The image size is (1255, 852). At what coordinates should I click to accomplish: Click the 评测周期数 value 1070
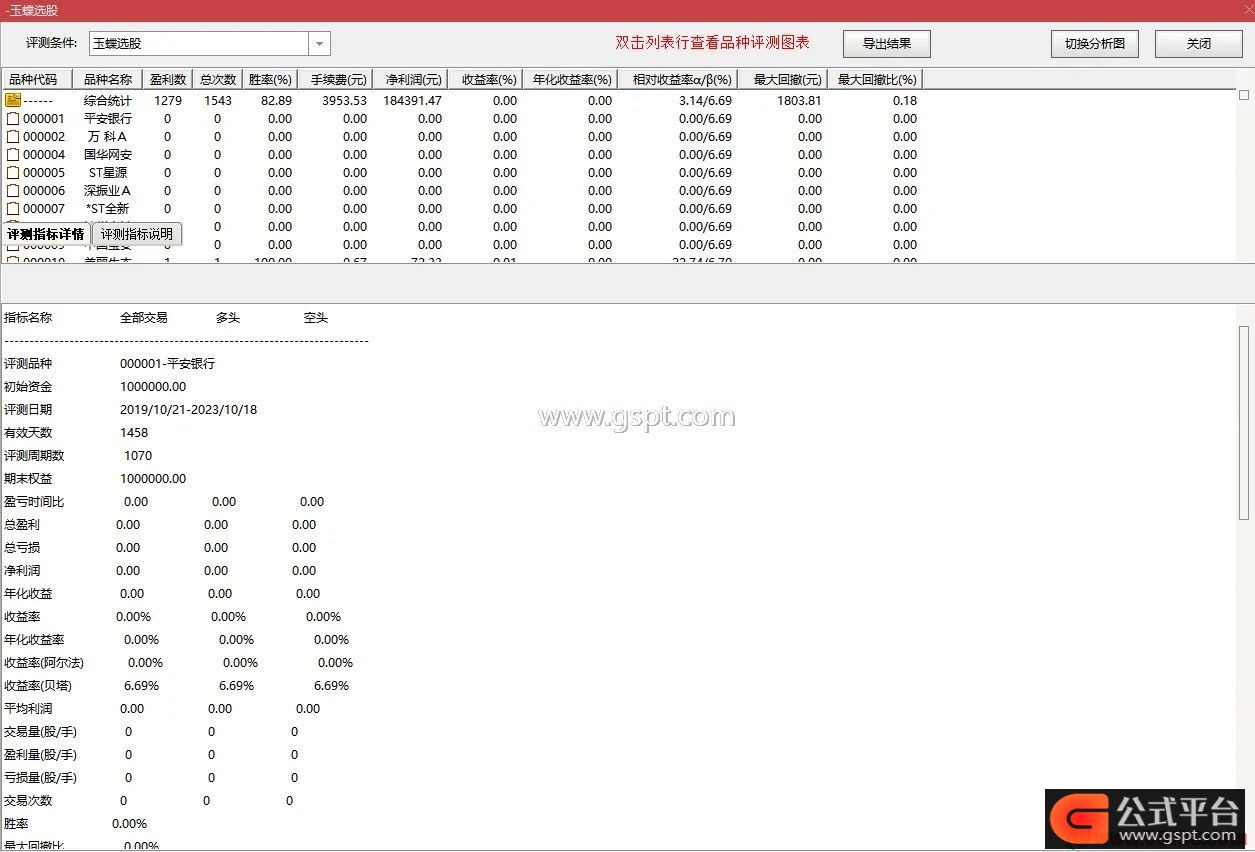pyautogui.click(x=138, y=455)
